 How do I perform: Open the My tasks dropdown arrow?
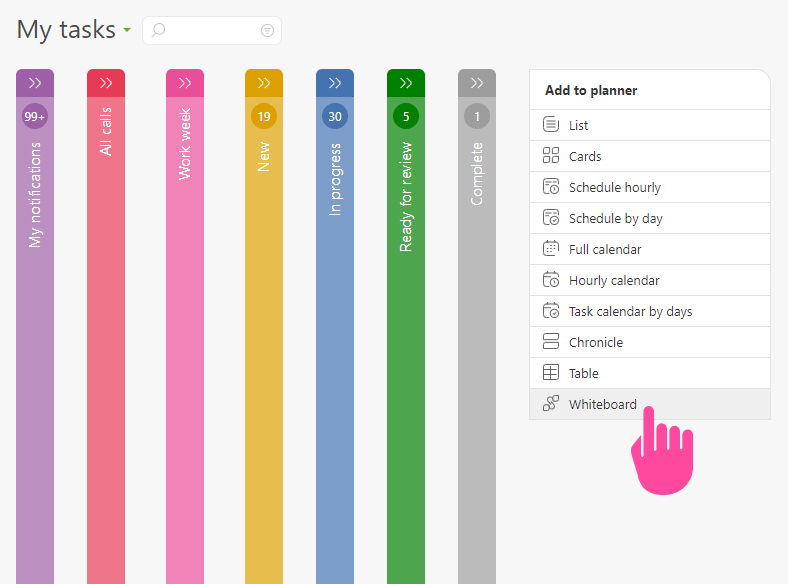click(x=127, y=31)
